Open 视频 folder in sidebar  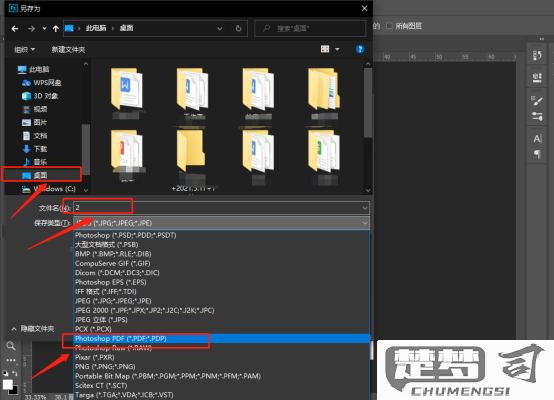(35, 109)
